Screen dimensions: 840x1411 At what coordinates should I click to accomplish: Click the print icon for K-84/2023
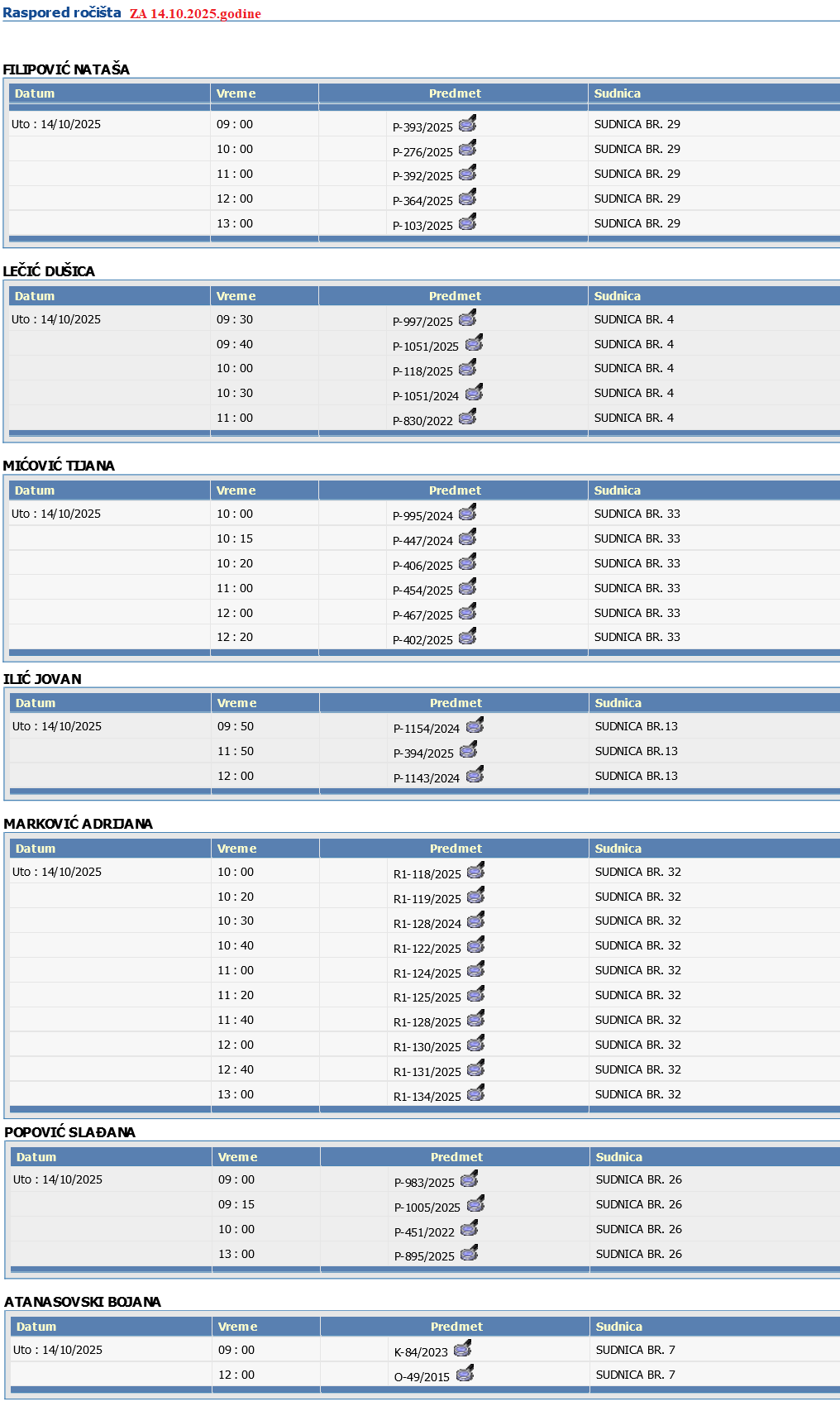coord(462,1350)
